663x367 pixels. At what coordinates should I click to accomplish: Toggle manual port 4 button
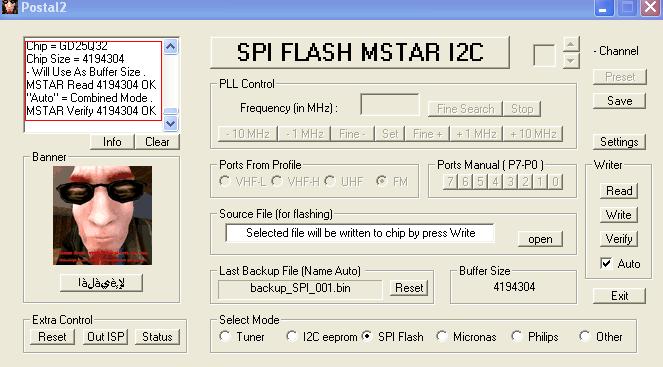495,182
